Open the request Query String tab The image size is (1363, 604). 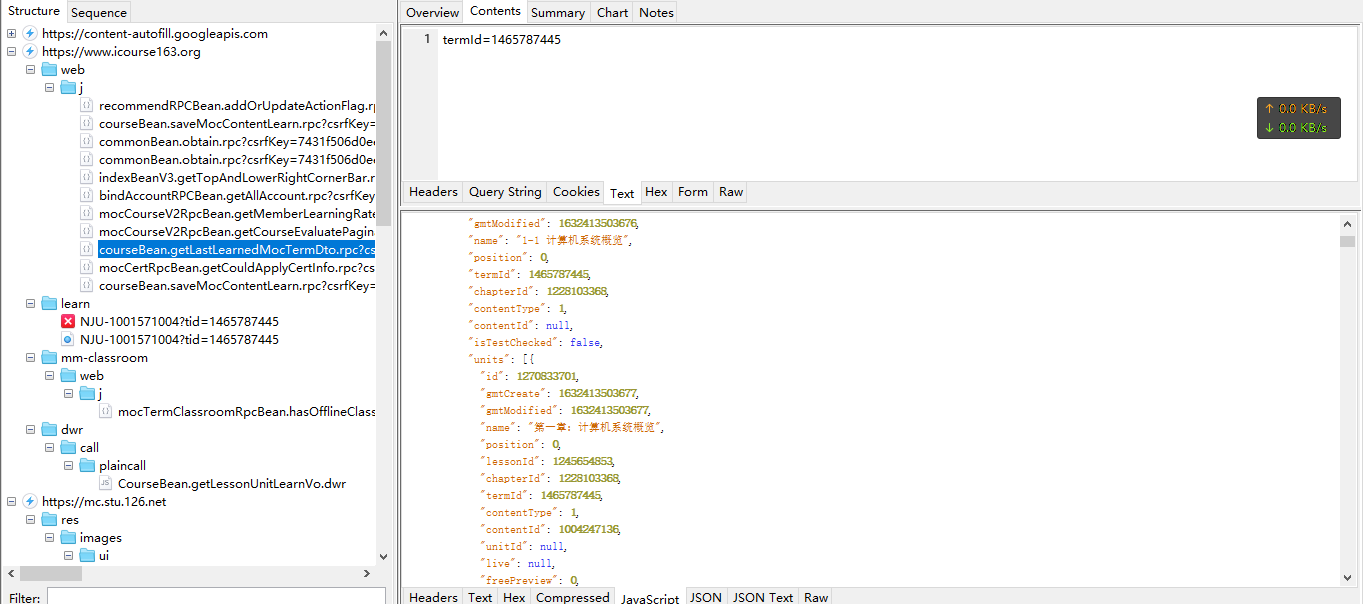pos(505,192)
